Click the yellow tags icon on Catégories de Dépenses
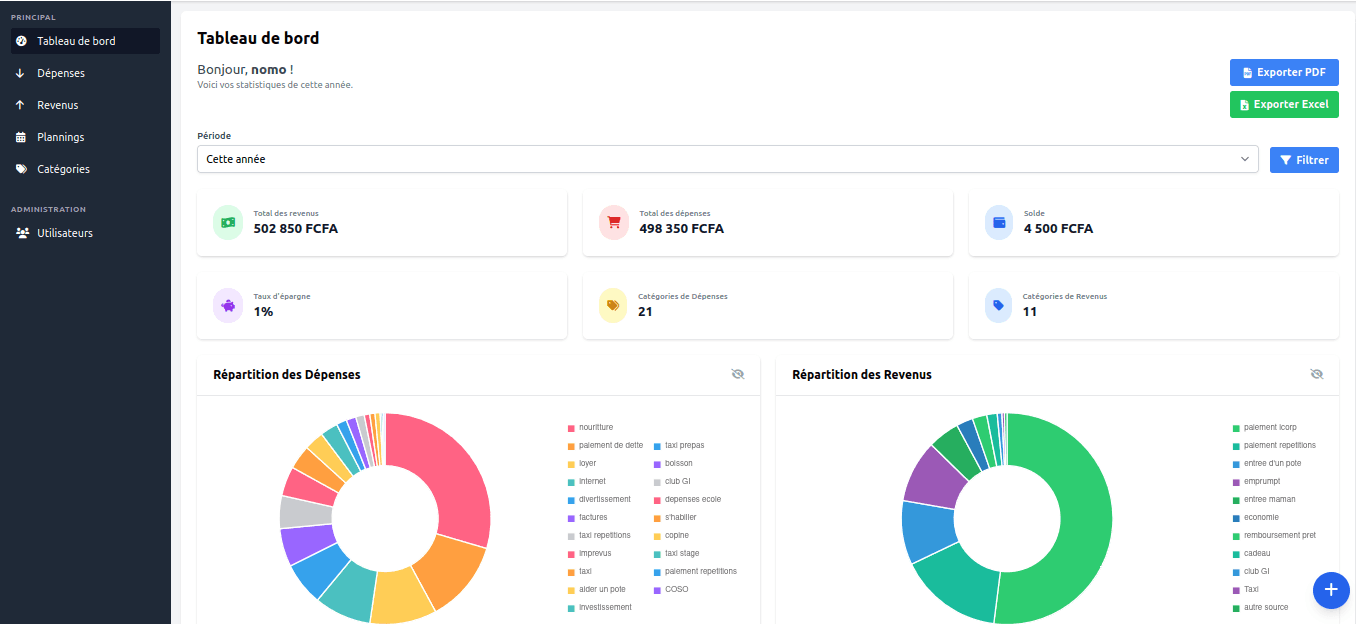This screenshot has height=624, width=1356. point(613,305)
